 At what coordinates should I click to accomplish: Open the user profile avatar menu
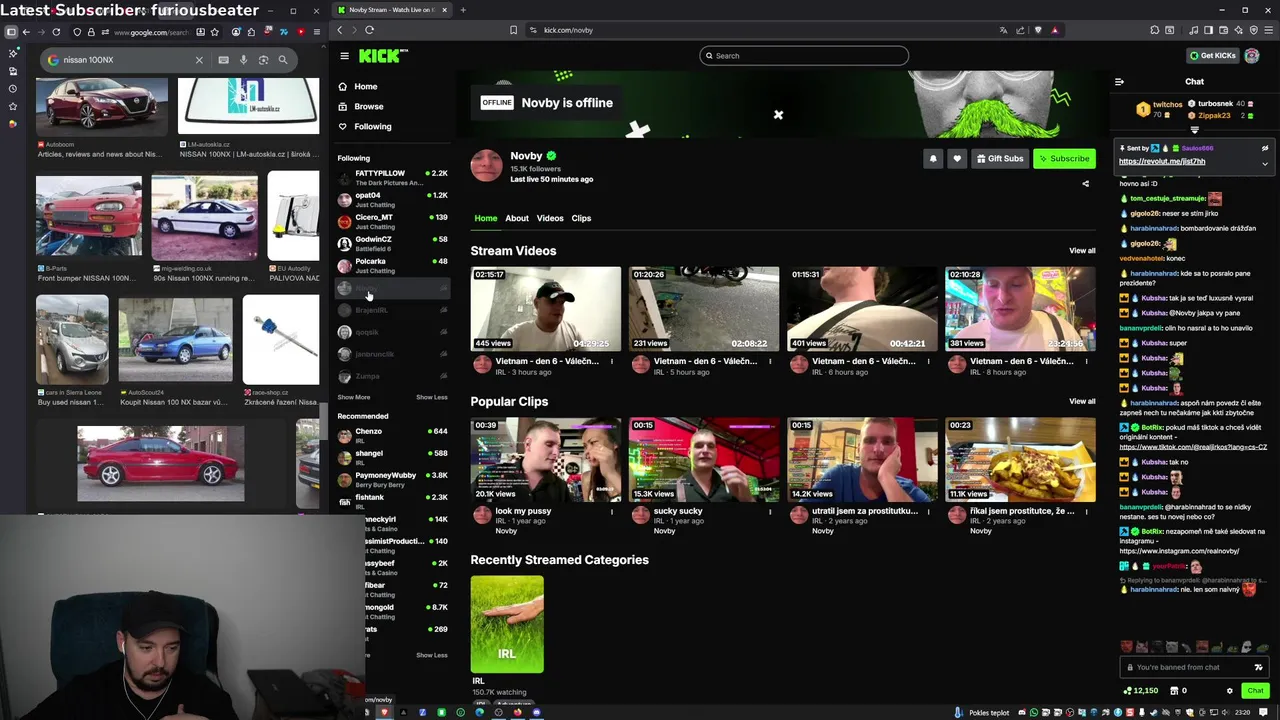pos(1252,56)
